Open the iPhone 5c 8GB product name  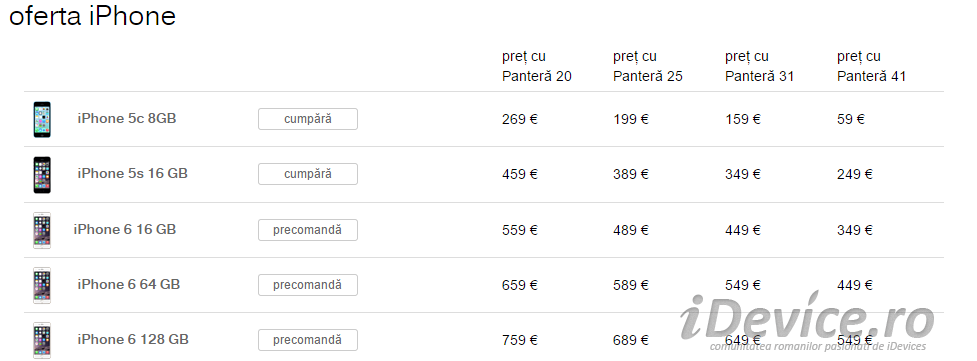[x=126, y=118]
